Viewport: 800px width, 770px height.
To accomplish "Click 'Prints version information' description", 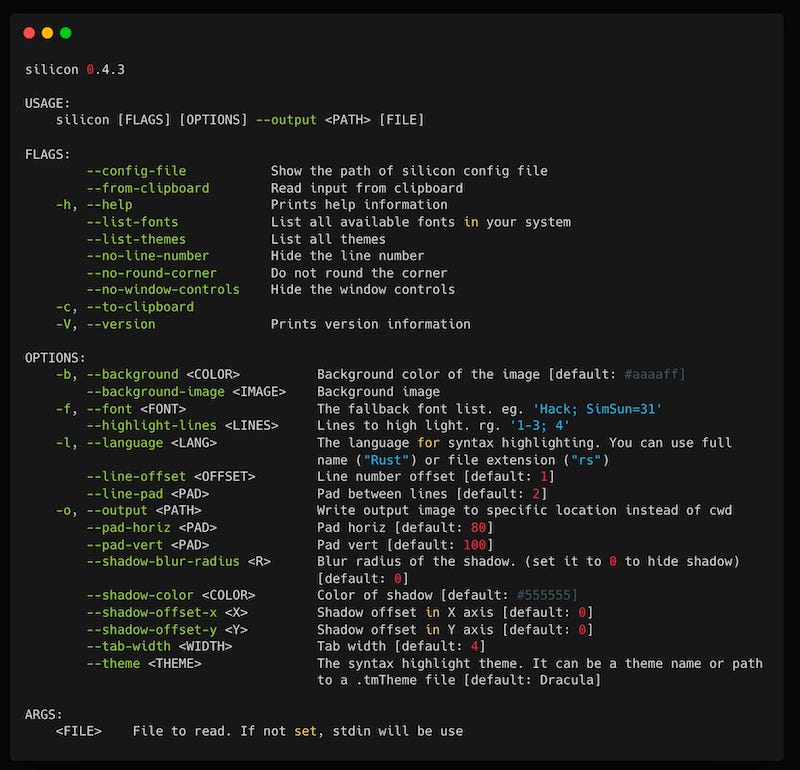I will point(371,324).
